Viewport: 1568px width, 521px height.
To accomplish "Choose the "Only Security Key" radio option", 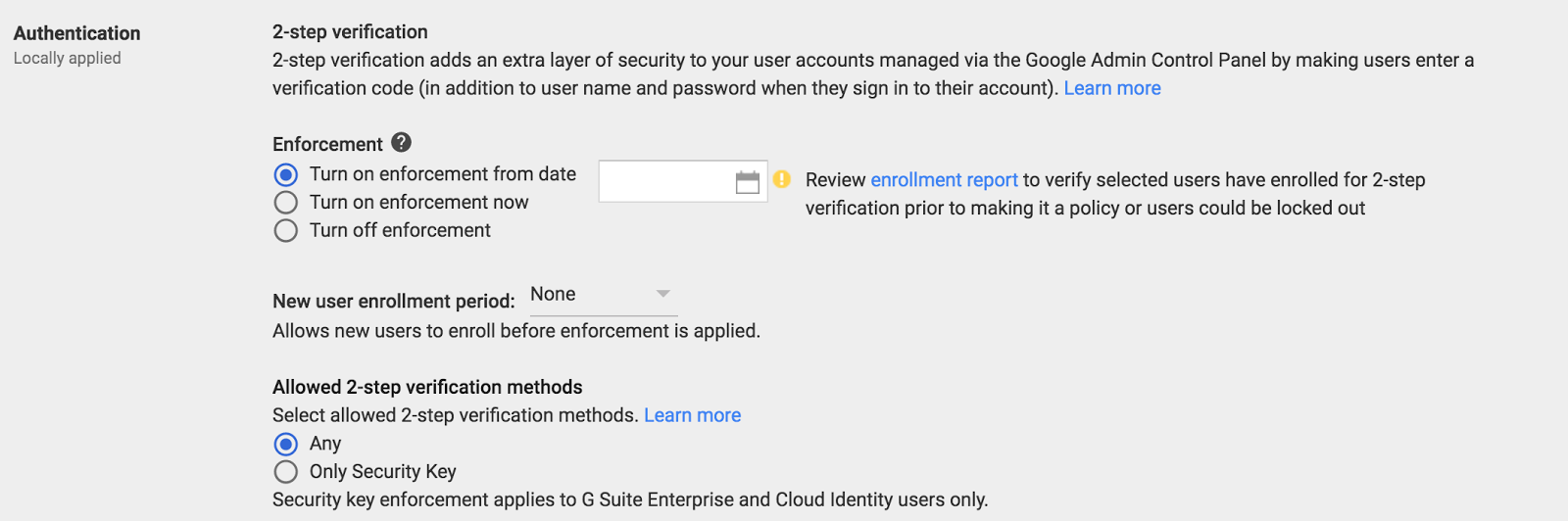I will [x=286, y=472].
